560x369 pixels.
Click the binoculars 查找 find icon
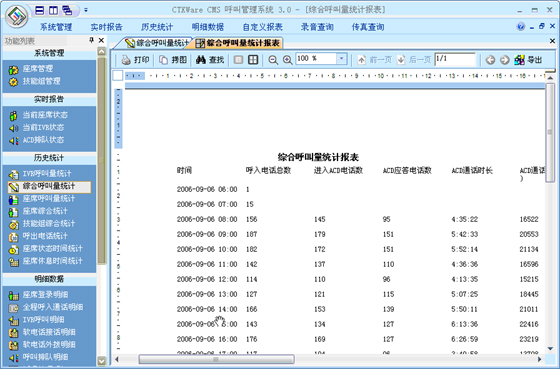(201, 60)
